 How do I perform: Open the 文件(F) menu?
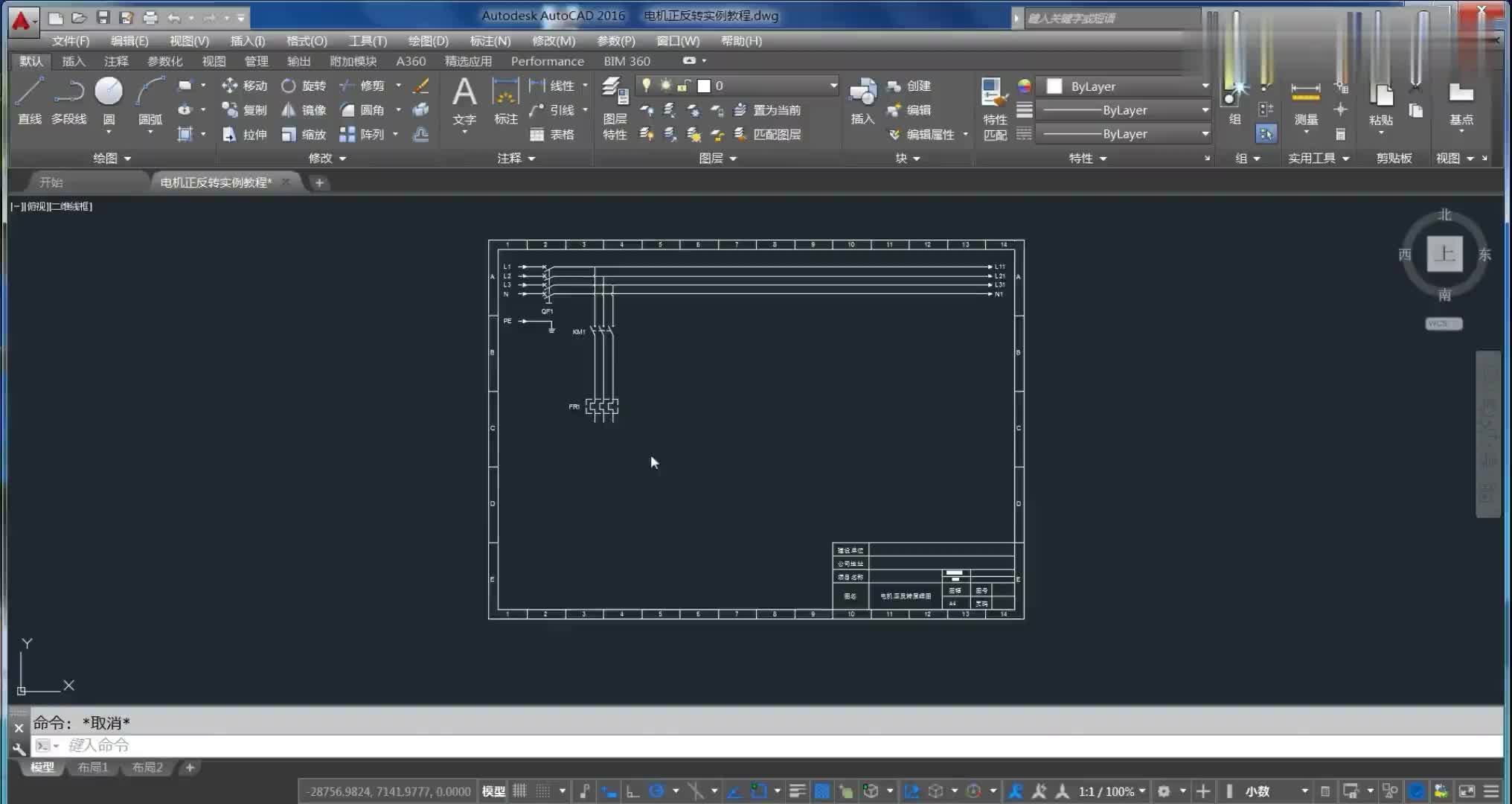[71, 41]
